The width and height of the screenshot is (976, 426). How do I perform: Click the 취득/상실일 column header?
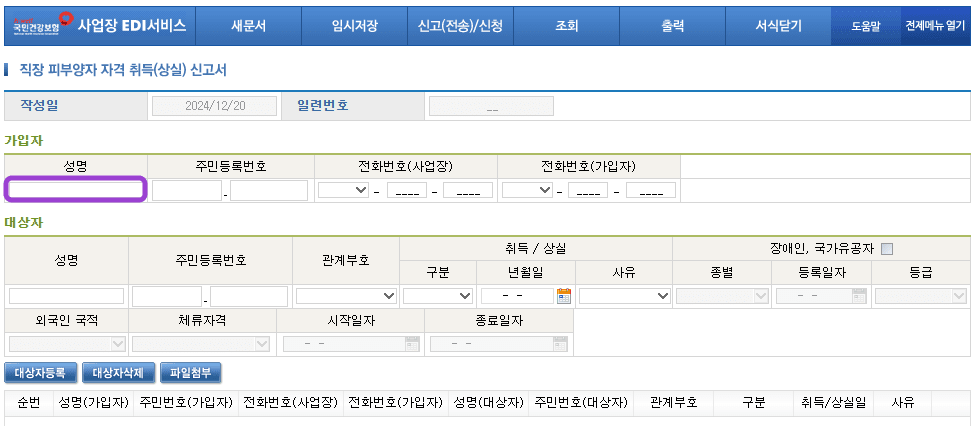point(833,403)
